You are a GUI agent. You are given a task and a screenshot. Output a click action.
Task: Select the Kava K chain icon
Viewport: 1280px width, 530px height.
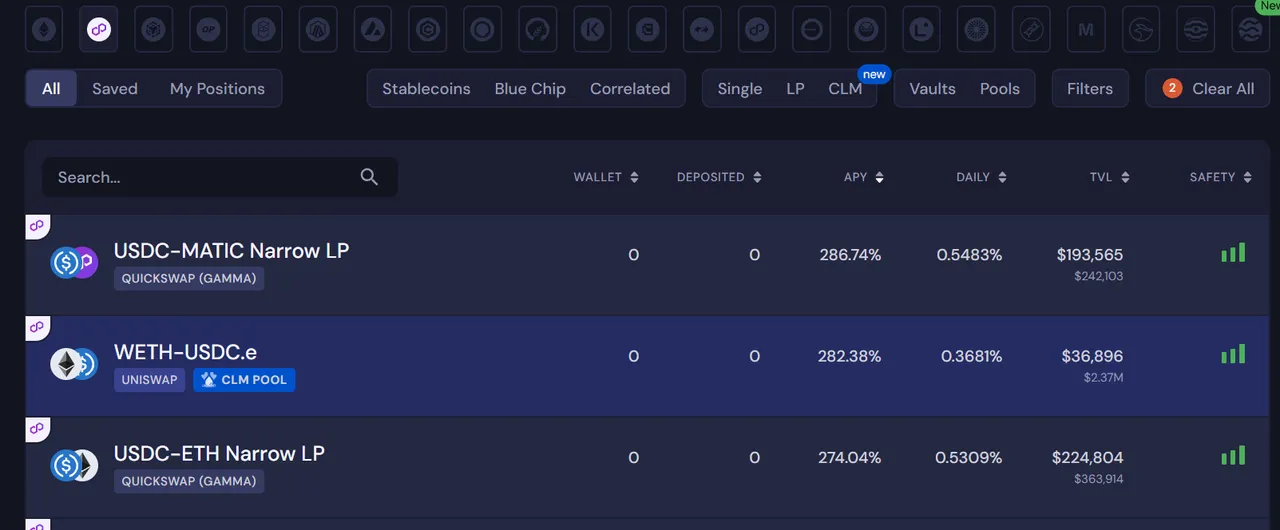[592, 30]
